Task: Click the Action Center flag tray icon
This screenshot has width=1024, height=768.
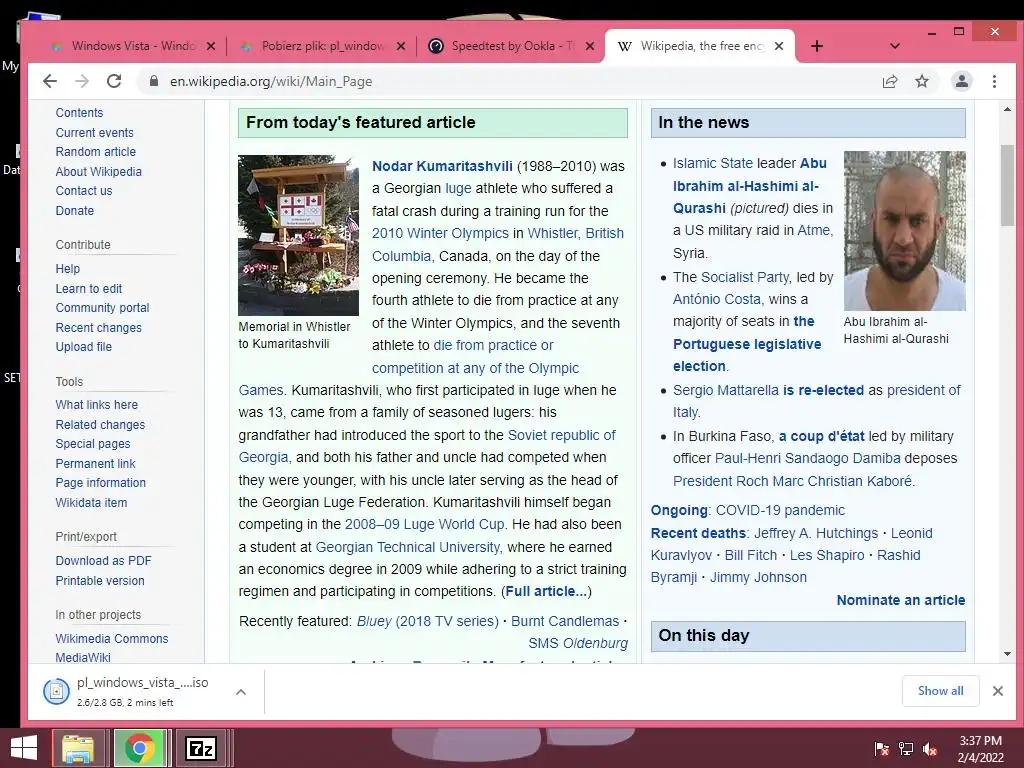Action: tap(882, 749)
